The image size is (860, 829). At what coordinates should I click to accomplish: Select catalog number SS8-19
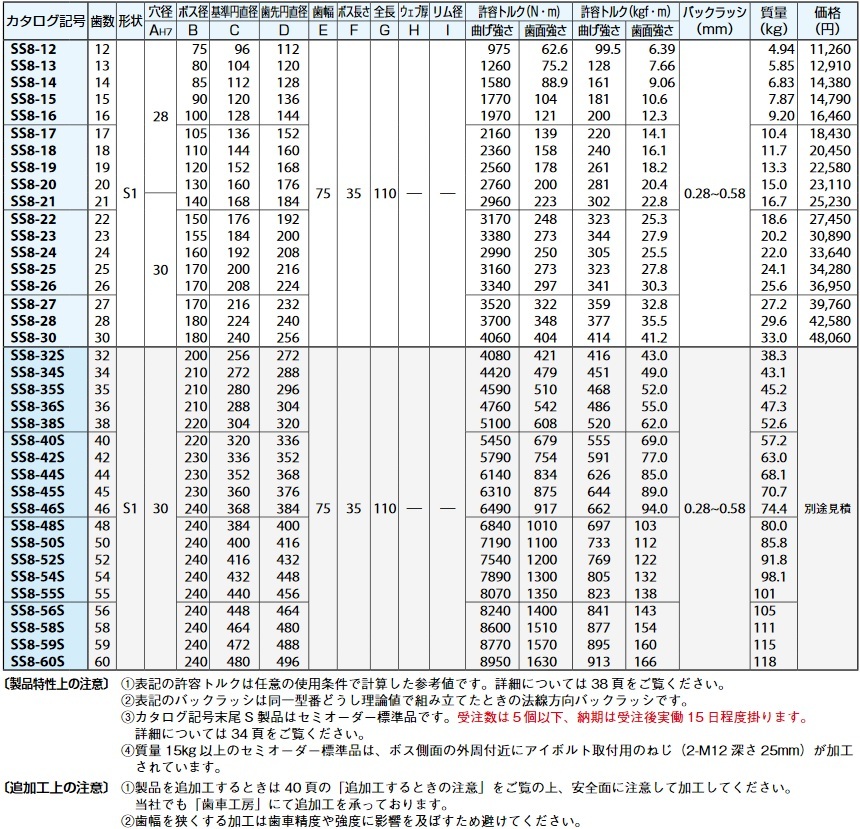click(33, 168)
